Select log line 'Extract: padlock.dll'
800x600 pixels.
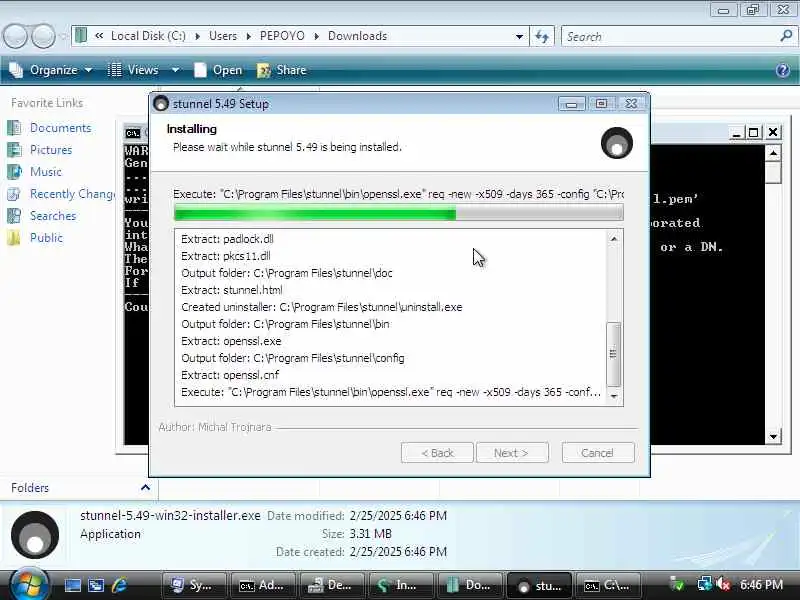point(228,239)
